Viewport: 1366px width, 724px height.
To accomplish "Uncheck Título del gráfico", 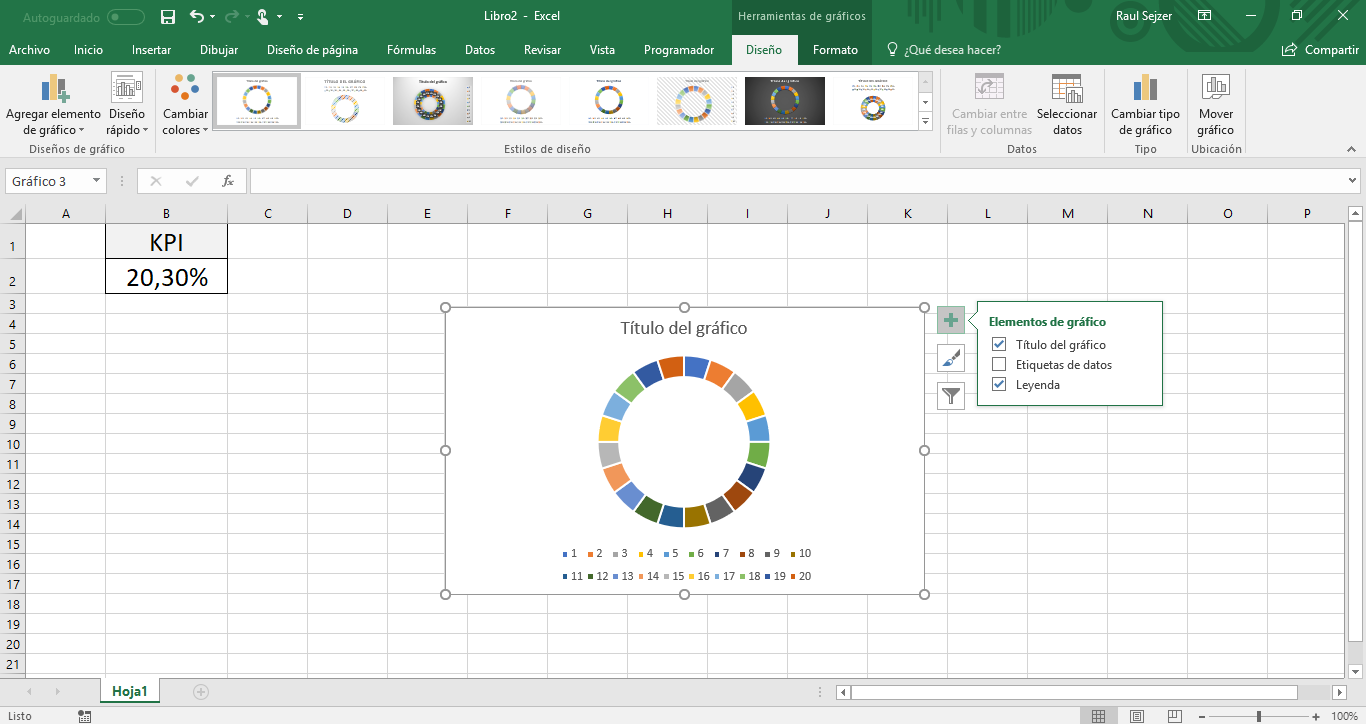I will [998, 344].
